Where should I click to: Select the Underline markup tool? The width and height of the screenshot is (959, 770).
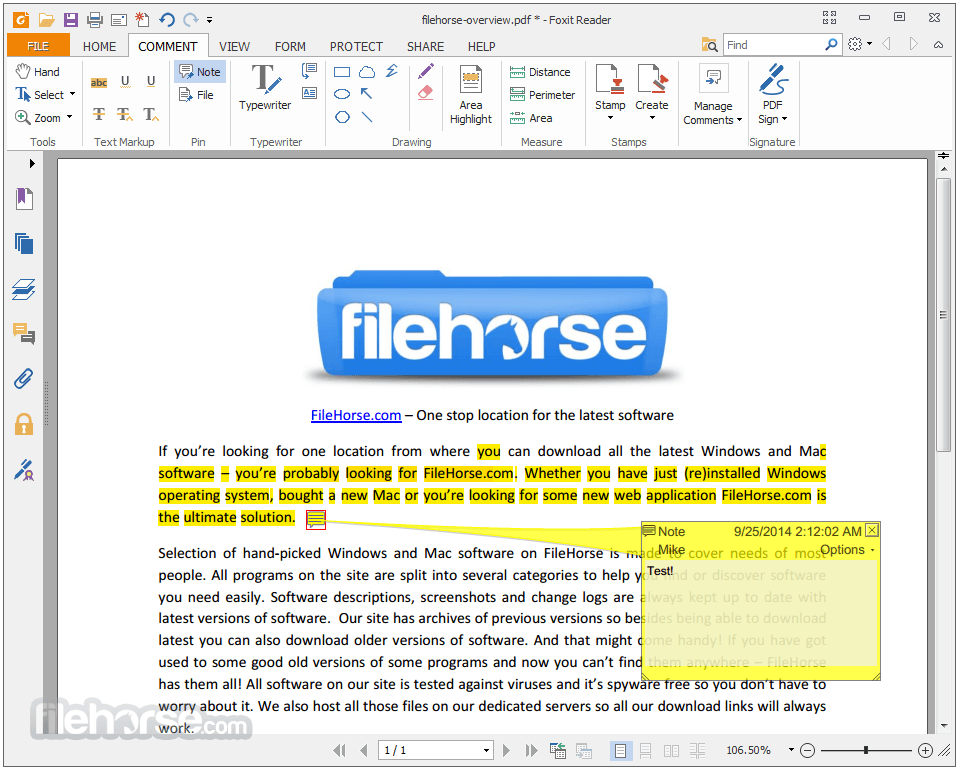click(151, 82)
